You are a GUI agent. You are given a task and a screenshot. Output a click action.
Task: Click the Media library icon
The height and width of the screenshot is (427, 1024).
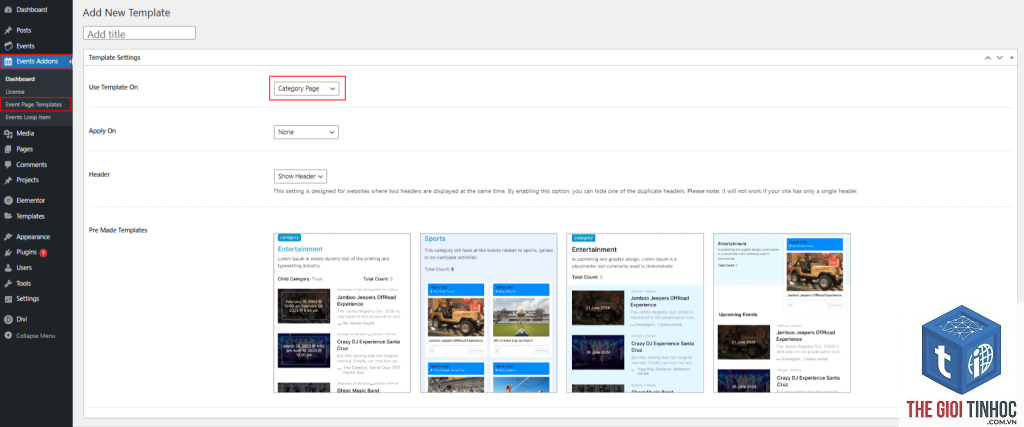8,134
